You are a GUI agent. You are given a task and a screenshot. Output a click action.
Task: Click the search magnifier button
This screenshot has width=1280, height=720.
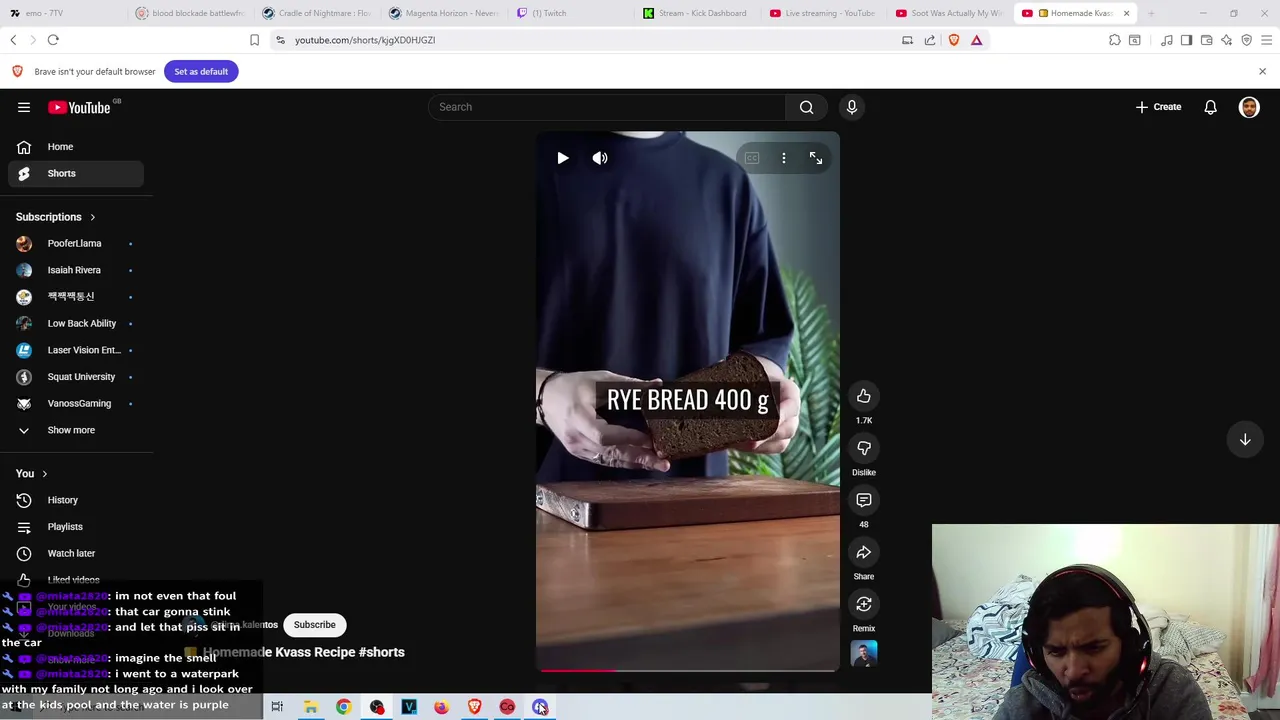[806, 107]
